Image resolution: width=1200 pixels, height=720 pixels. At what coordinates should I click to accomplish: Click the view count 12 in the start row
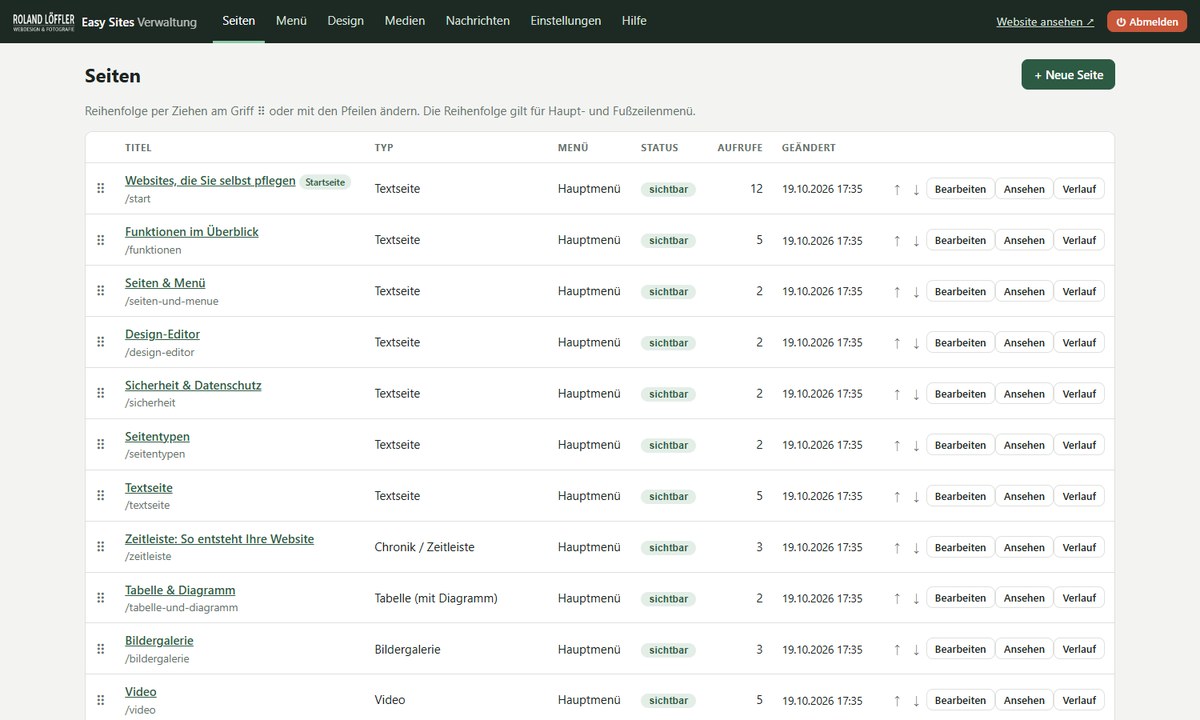[756, 189]
